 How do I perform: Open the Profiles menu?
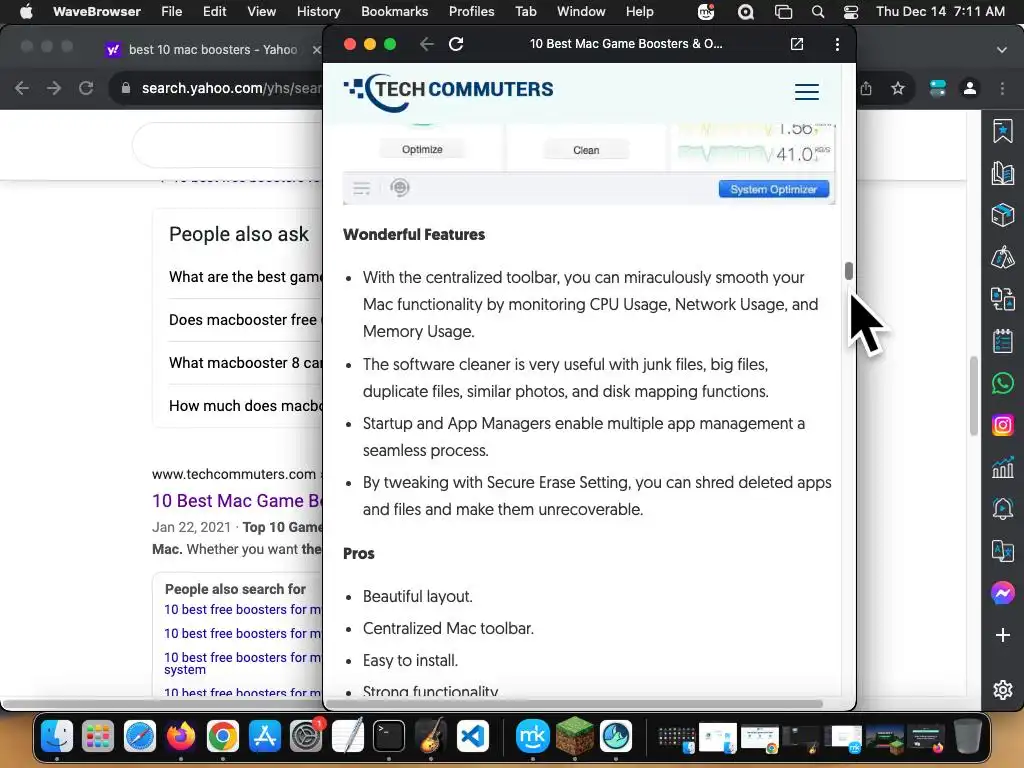[x=472, y=11]
